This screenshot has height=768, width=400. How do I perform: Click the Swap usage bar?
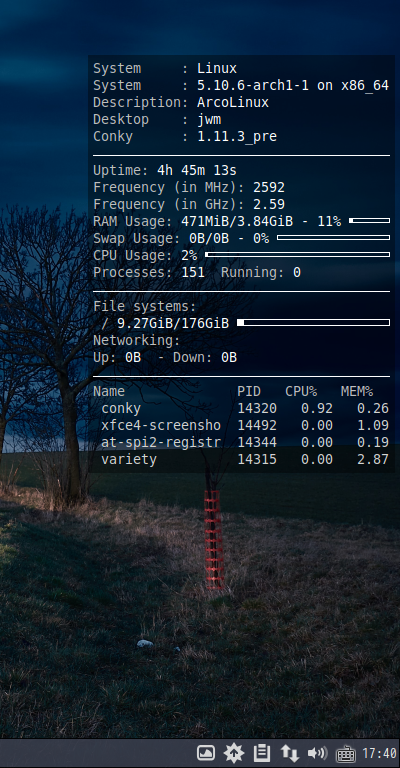[x=333, y=238]
